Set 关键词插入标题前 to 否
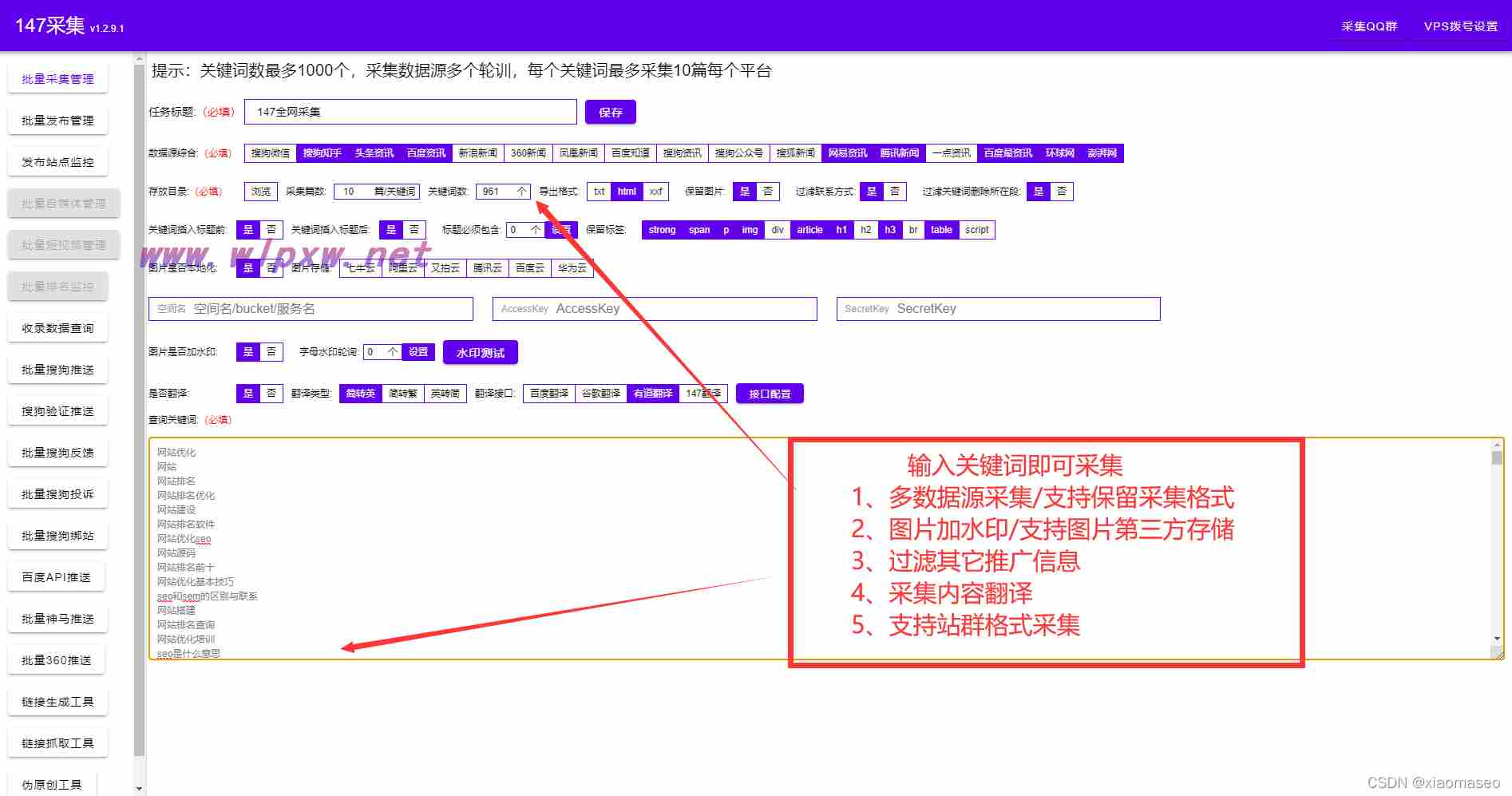1512x796 pixels. 271,230
